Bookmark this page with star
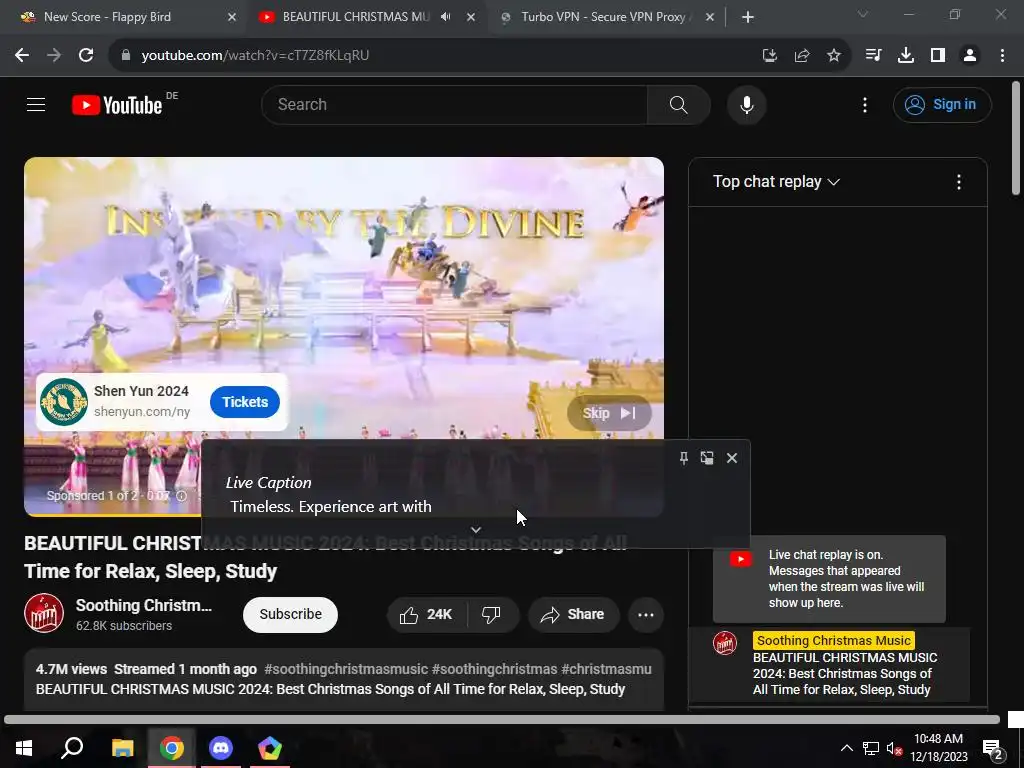Screen dimensions: 1024x768 [x=834, y=56]
